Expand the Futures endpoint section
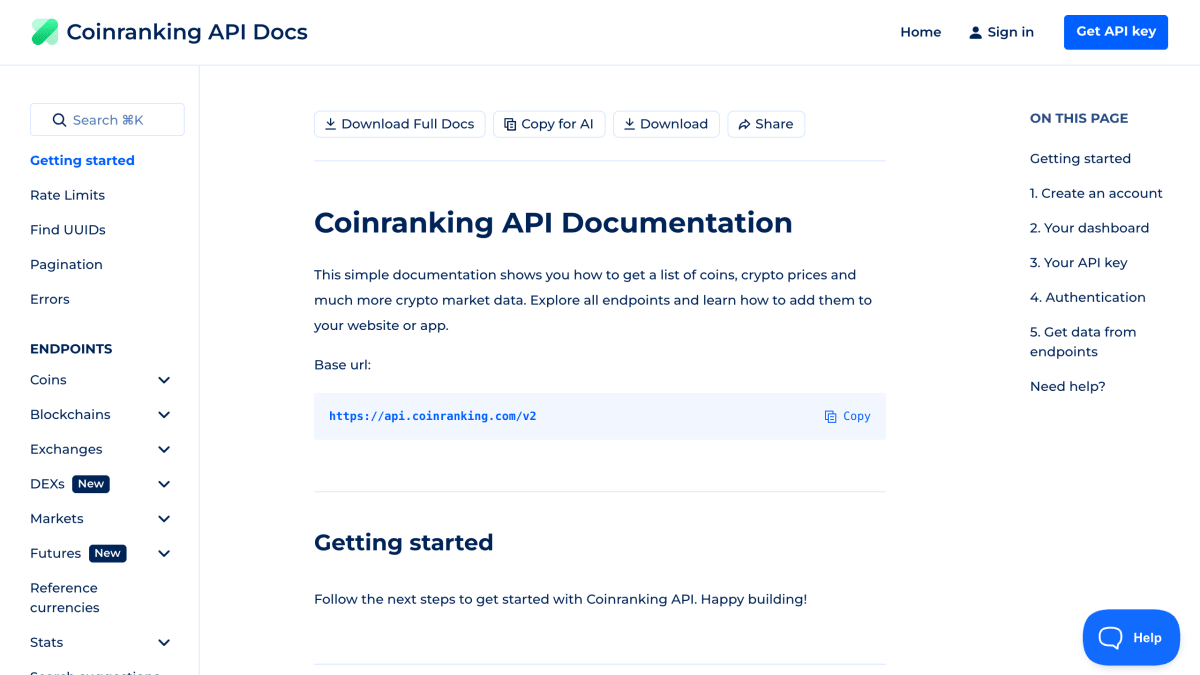Viewport: 1200px width, 675px height. 164,553
